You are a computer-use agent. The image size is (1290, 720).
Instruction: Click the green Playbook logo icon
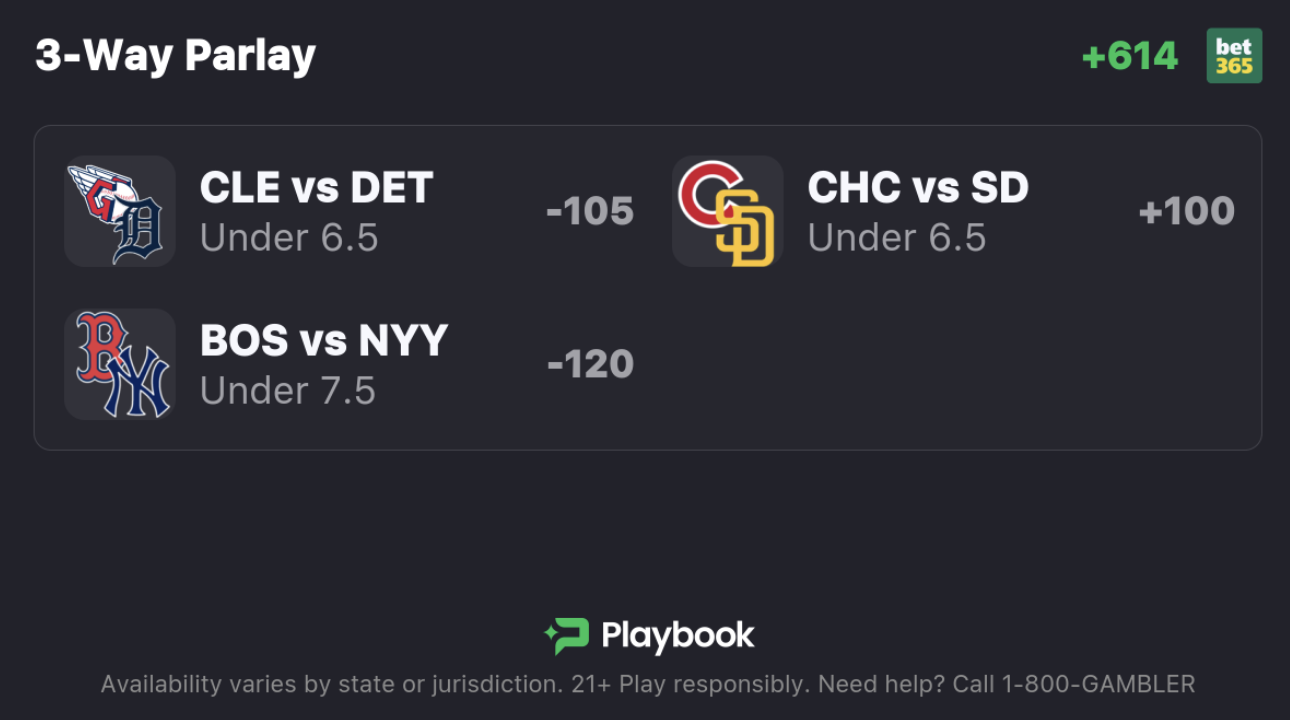[x=567, y=636]
